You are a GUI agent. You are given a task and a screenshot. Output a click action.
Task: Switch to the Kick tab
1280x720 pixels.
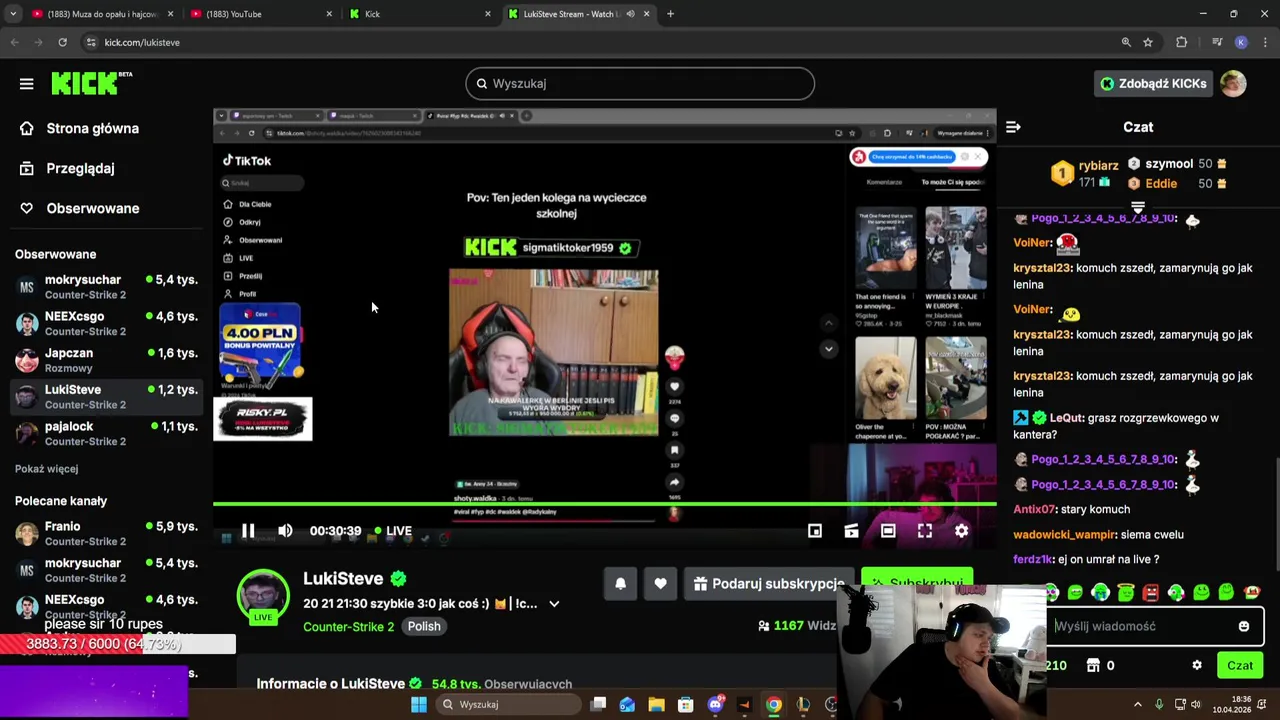pos(420,14)
